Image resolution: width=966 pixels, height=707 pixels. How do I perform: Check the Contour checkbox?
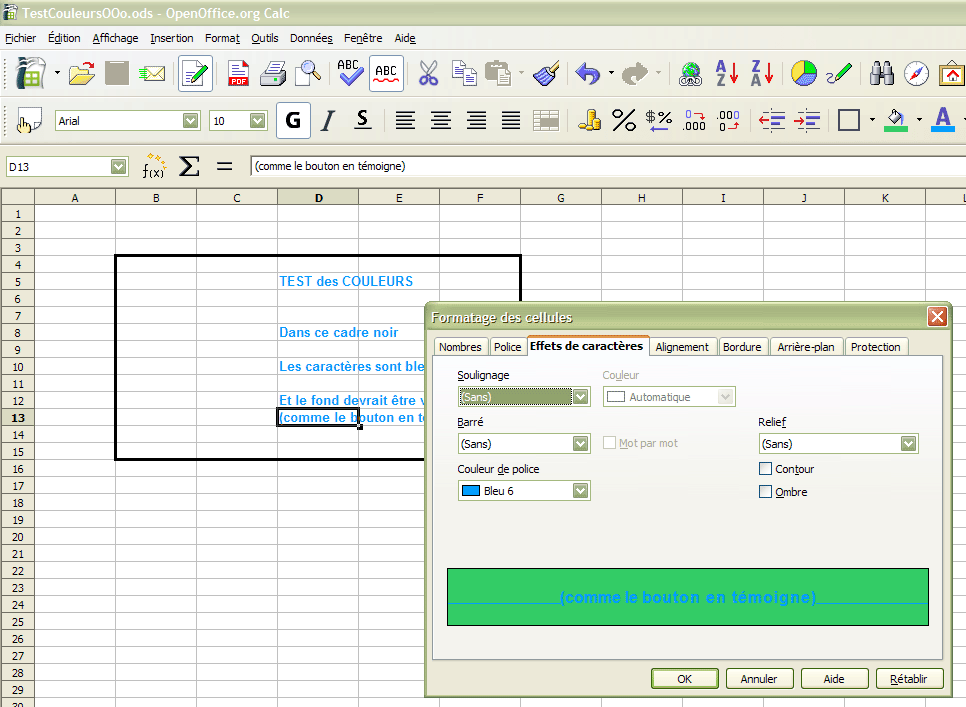(x=765, y=469)
